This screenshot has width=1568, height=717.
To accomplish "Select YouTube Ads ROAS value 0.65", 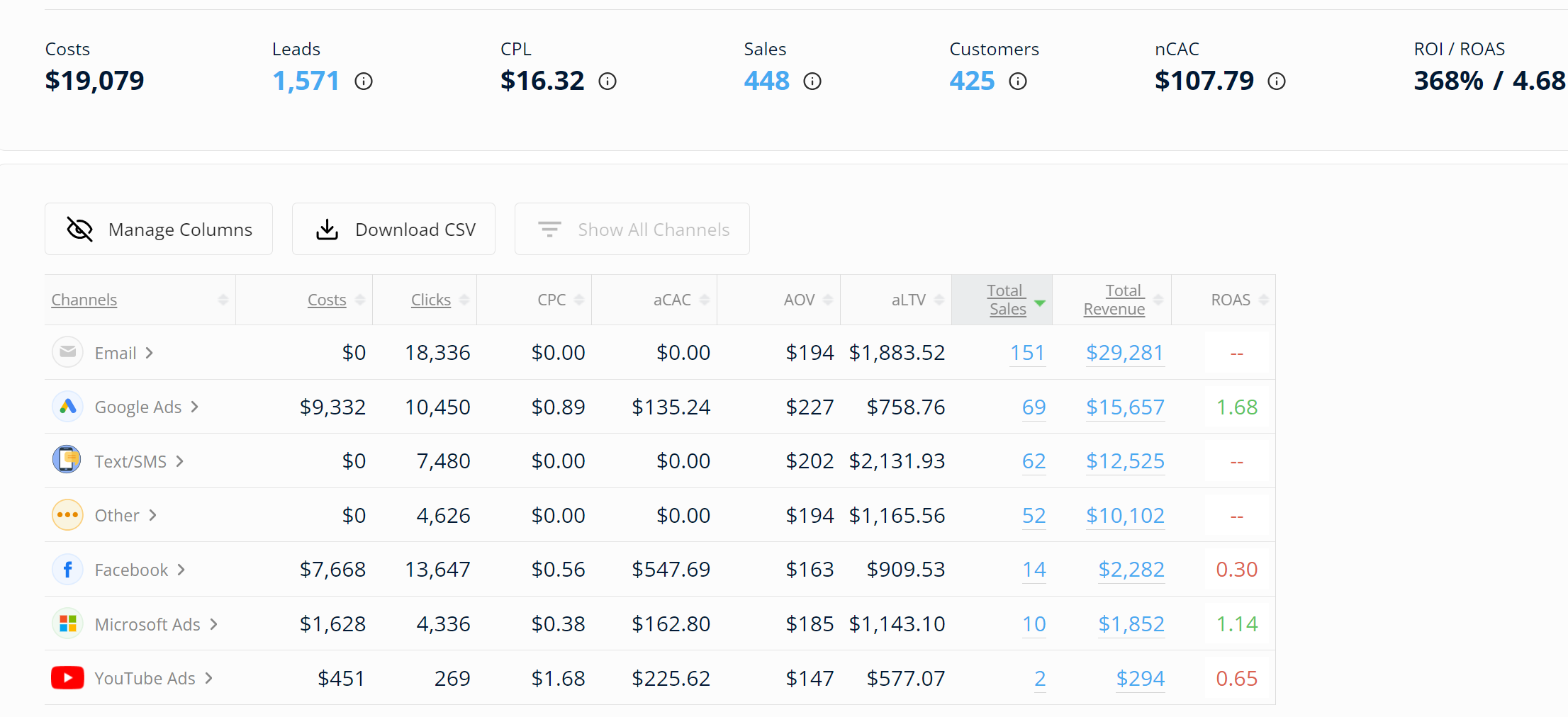I will [x=1237, y=679].
